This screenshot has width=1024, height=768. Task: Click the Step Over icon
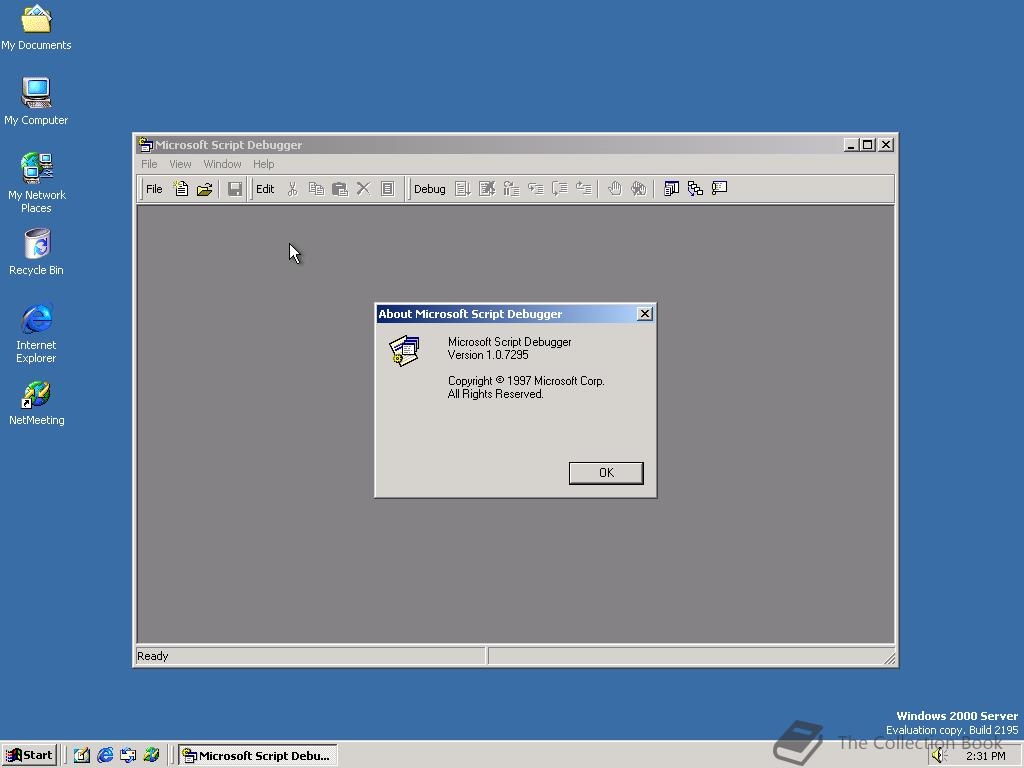tap(559, 189)
